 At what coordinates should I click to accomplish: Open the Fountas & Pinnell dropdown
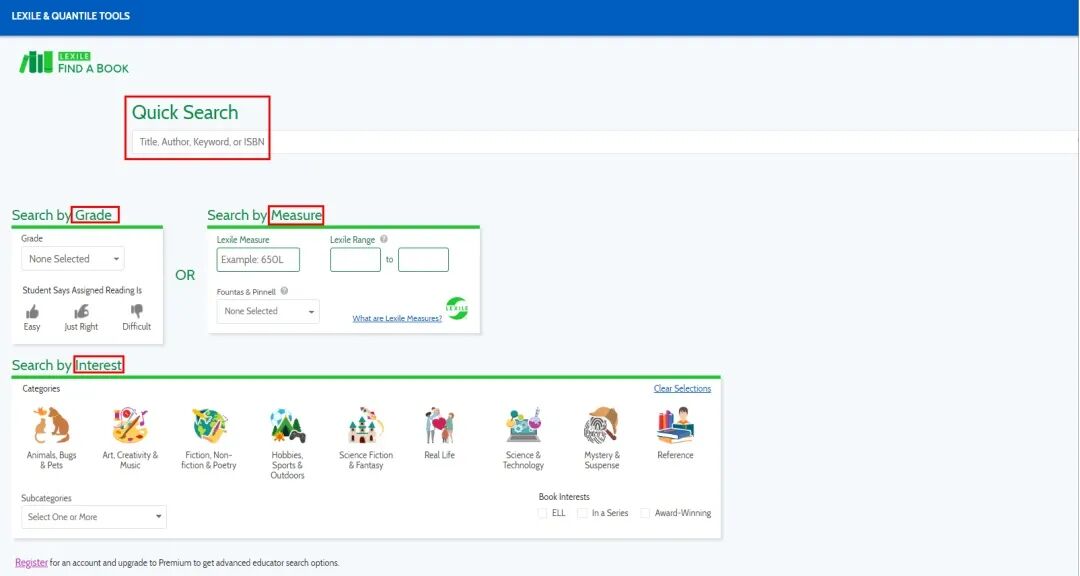click(x=268, y=311)
